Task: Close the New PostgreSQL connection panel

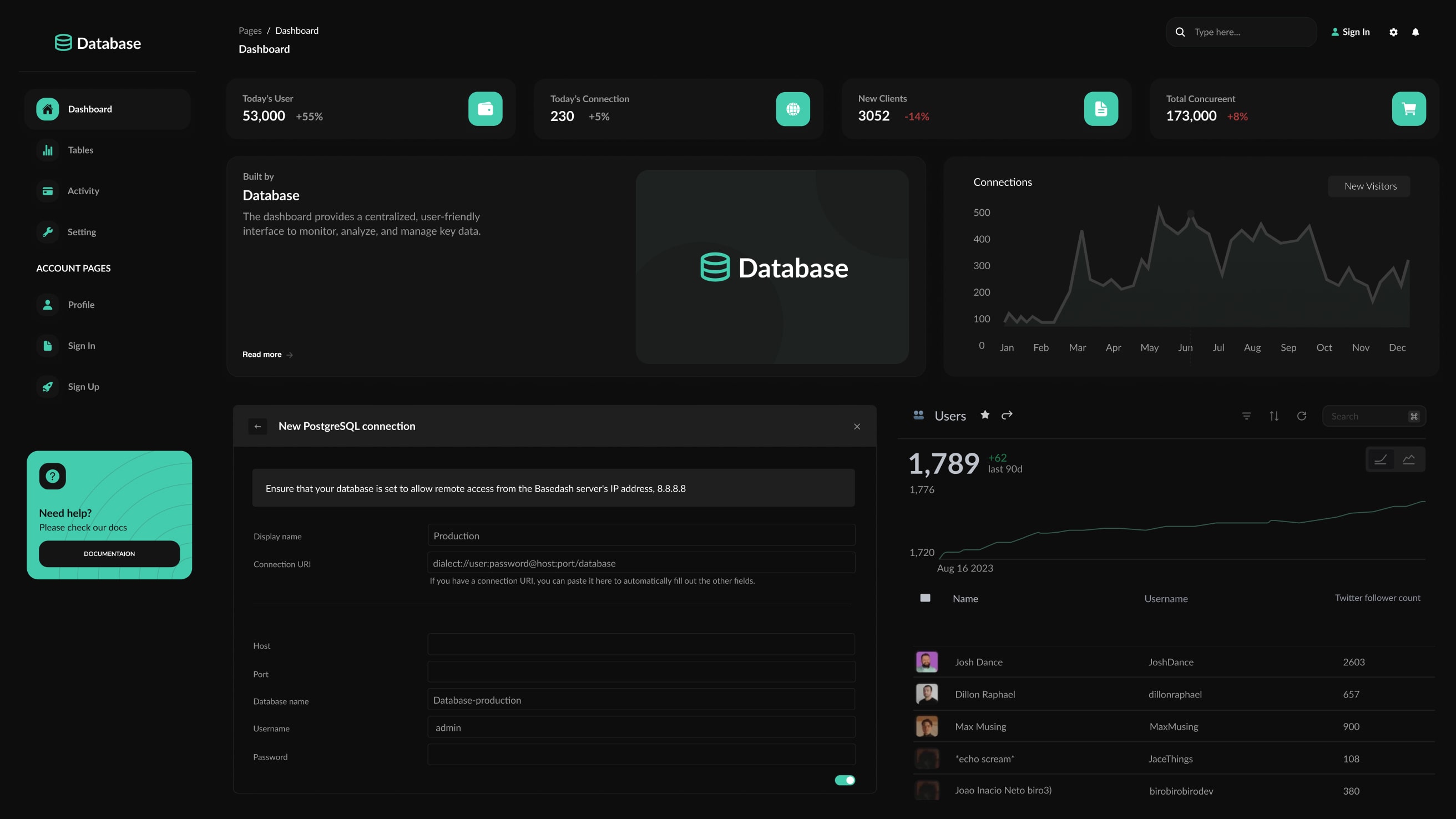Action: [857, 427]
